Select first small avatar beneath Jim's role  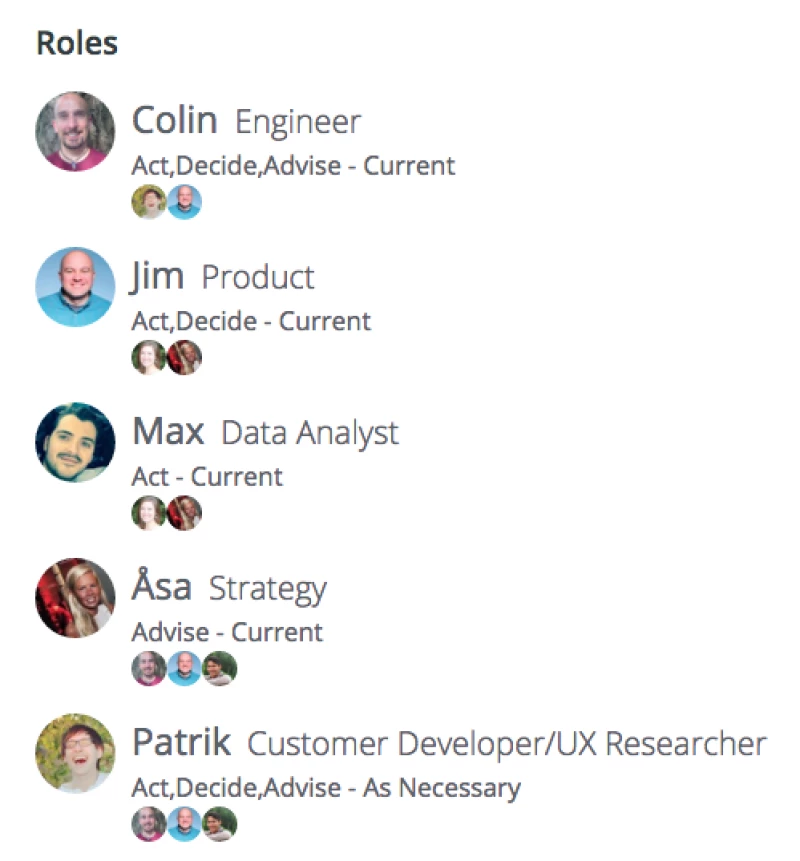coord(149,357)
